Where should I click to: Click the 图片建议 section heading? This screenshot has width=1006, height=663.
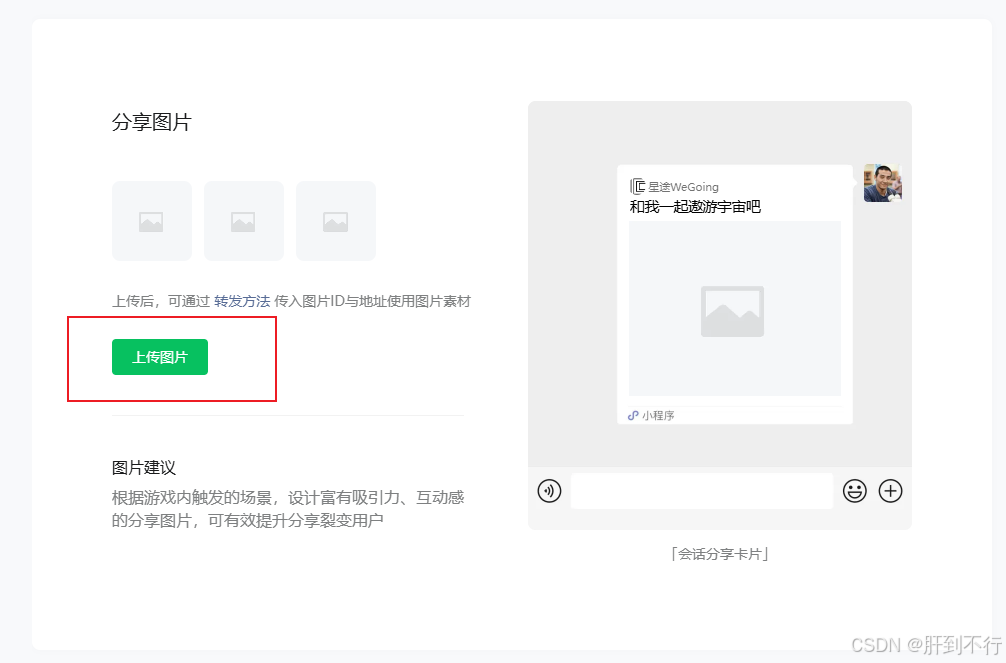(140, 467)
